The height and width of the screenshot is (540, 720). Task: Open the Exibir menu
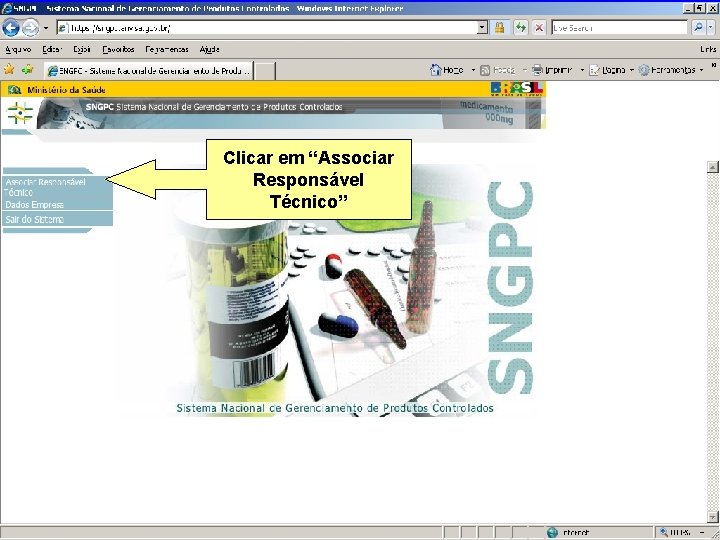click(82, 49)
